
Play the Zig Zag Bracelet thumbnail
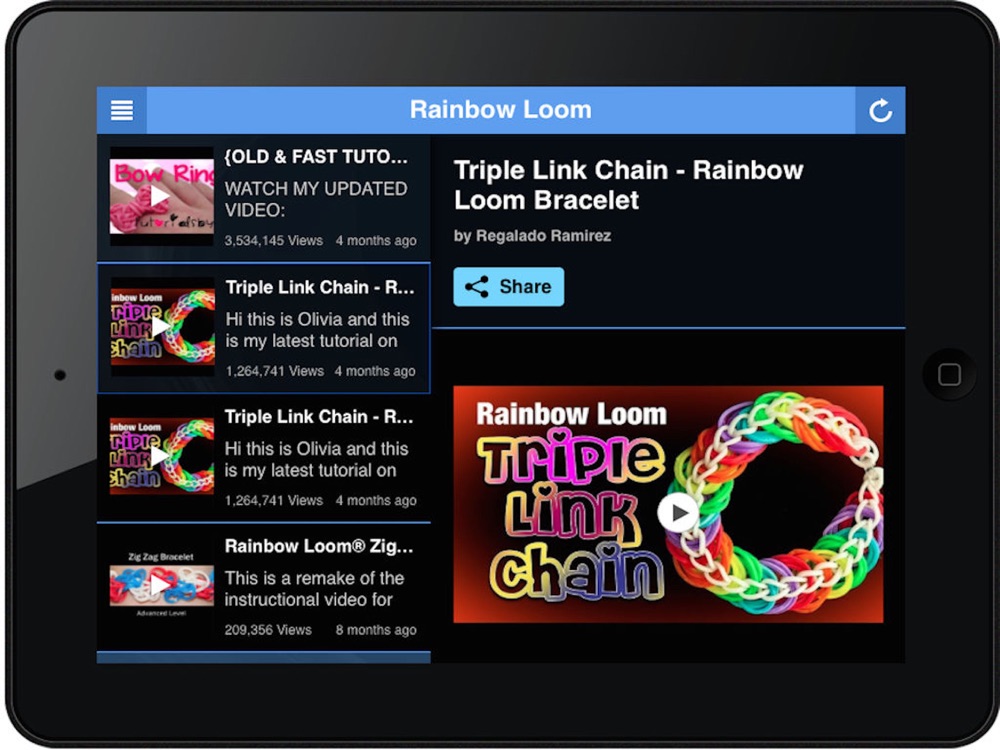[x=162, y=584]
